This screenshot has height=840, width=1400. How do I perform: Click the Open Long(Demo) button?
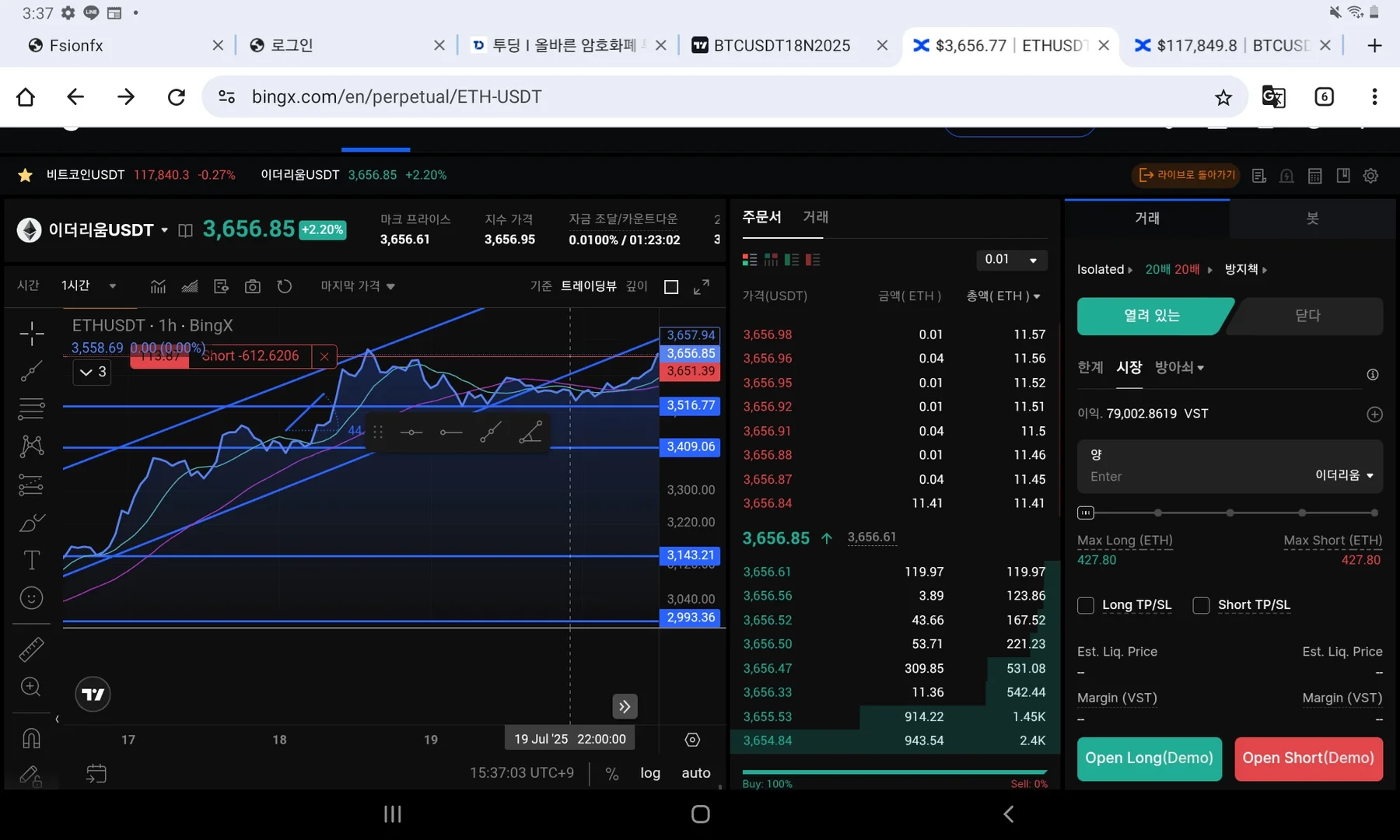1149,758
